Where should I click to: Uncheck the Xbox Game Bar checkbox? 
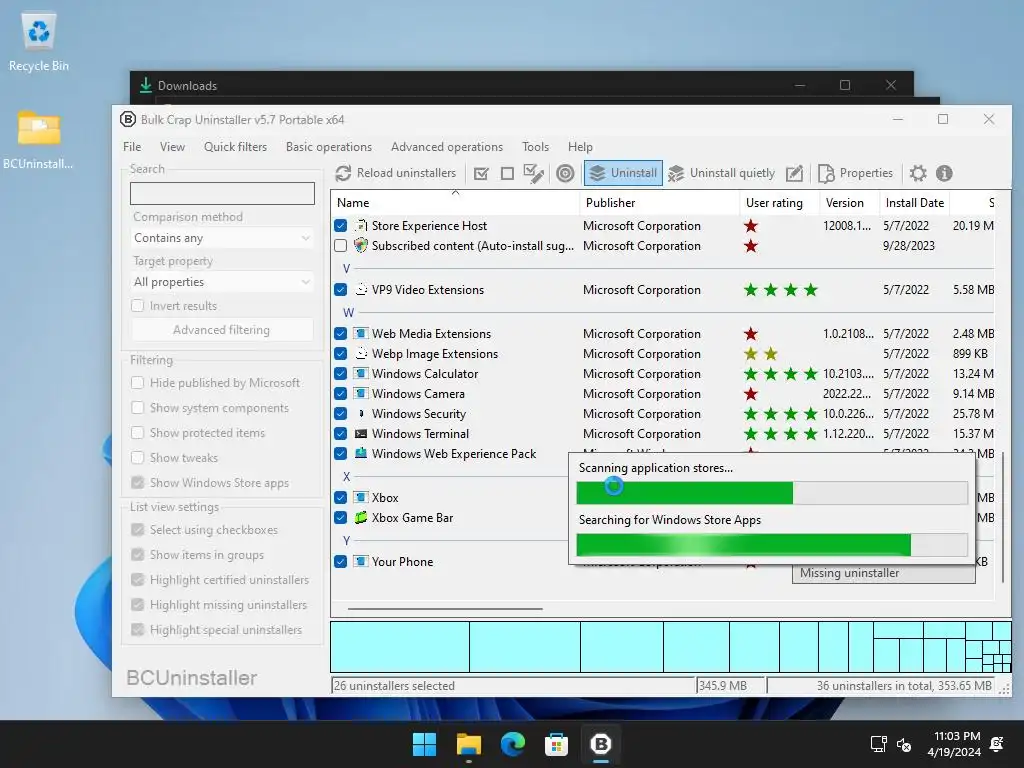(x=340, y=518)
